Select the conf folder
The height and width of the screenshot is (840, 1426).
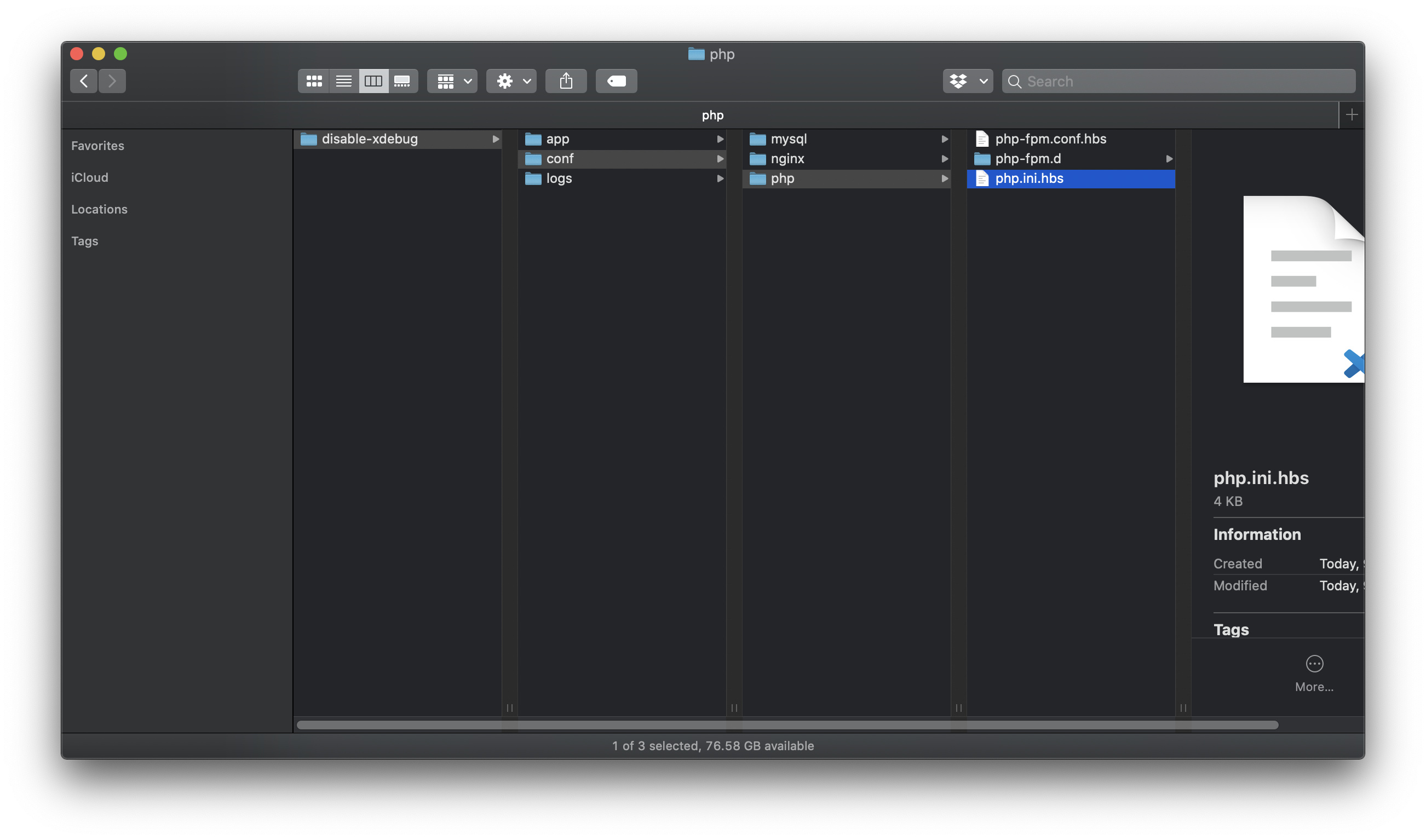point(622,158)
